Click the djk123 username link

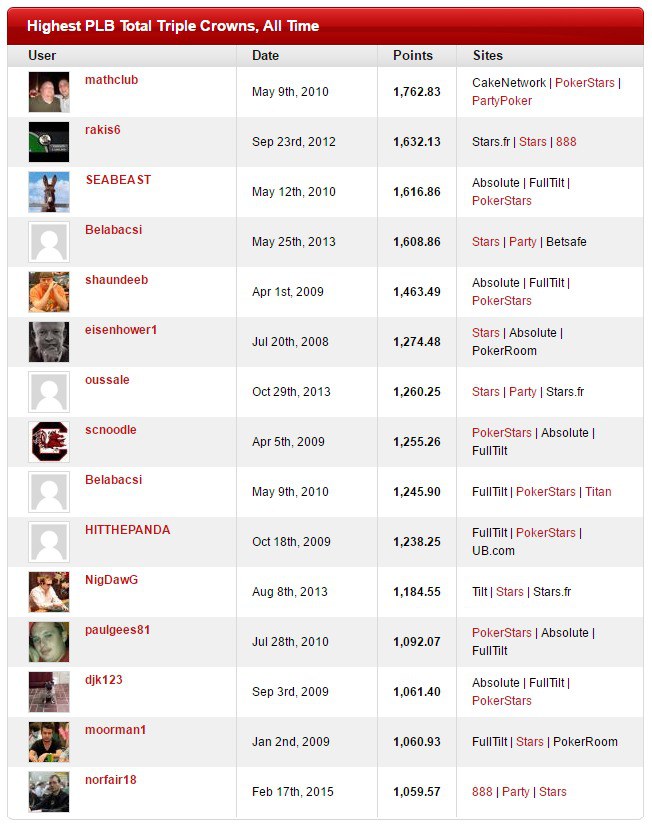104,680
